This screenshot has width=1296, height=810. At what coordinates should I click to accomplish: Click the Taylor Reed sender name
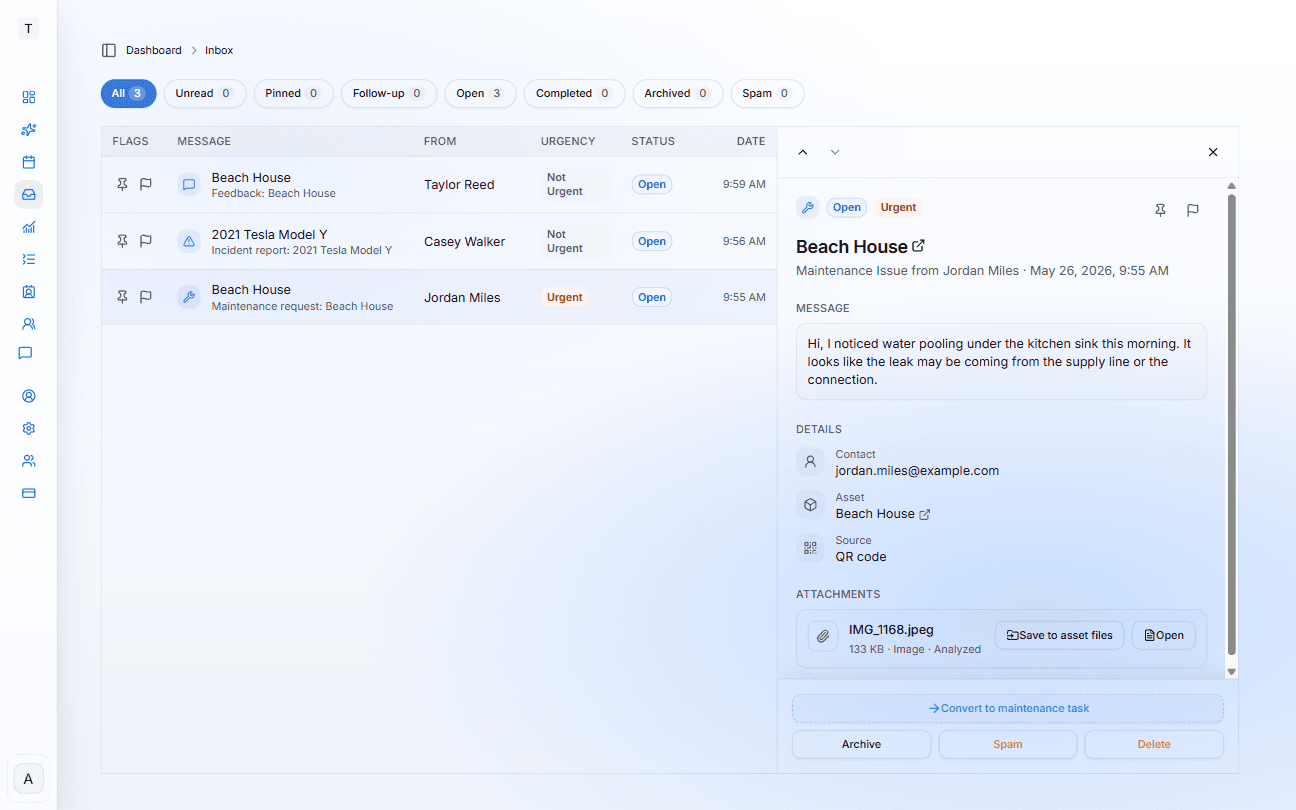tap(459, 185)
